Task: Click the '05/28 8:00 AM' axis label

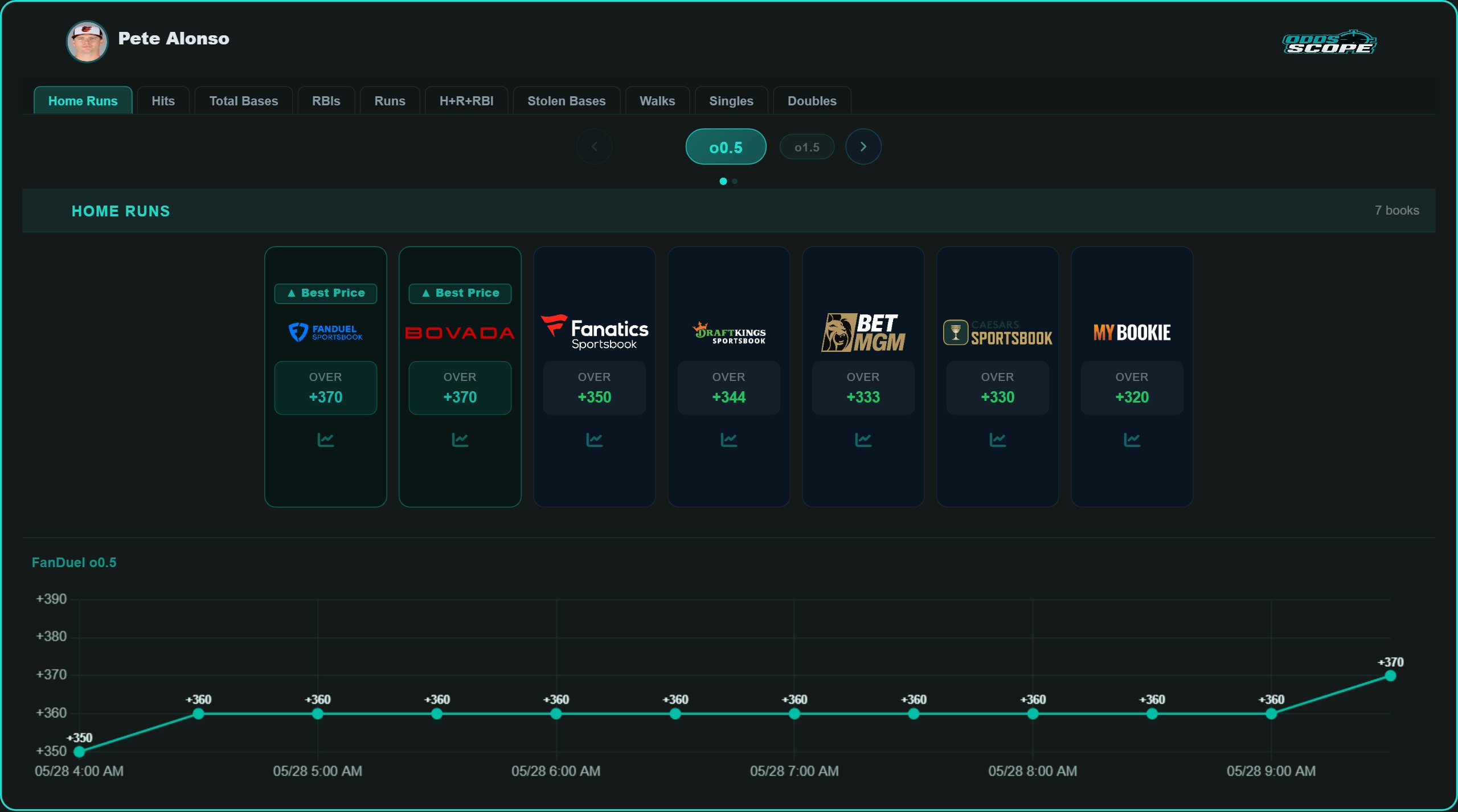Action: [x=1033, y=771]
